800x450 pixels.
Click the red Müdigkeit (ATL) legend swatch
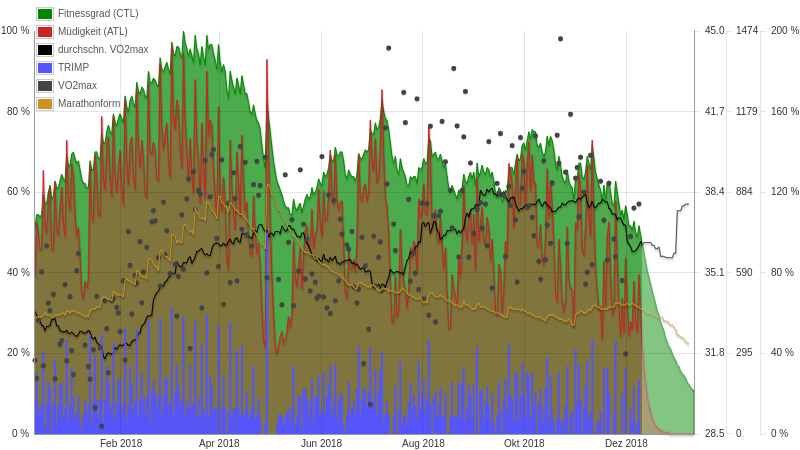(x=45, y=32)
